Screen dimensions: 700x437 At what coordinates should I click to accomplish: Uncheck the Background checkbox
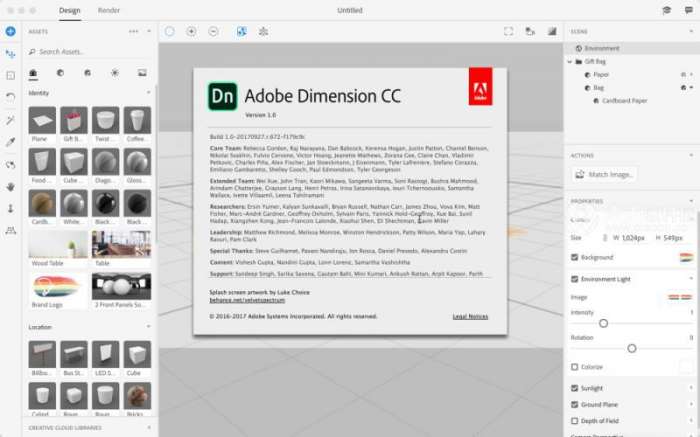[x=575, y=257]
